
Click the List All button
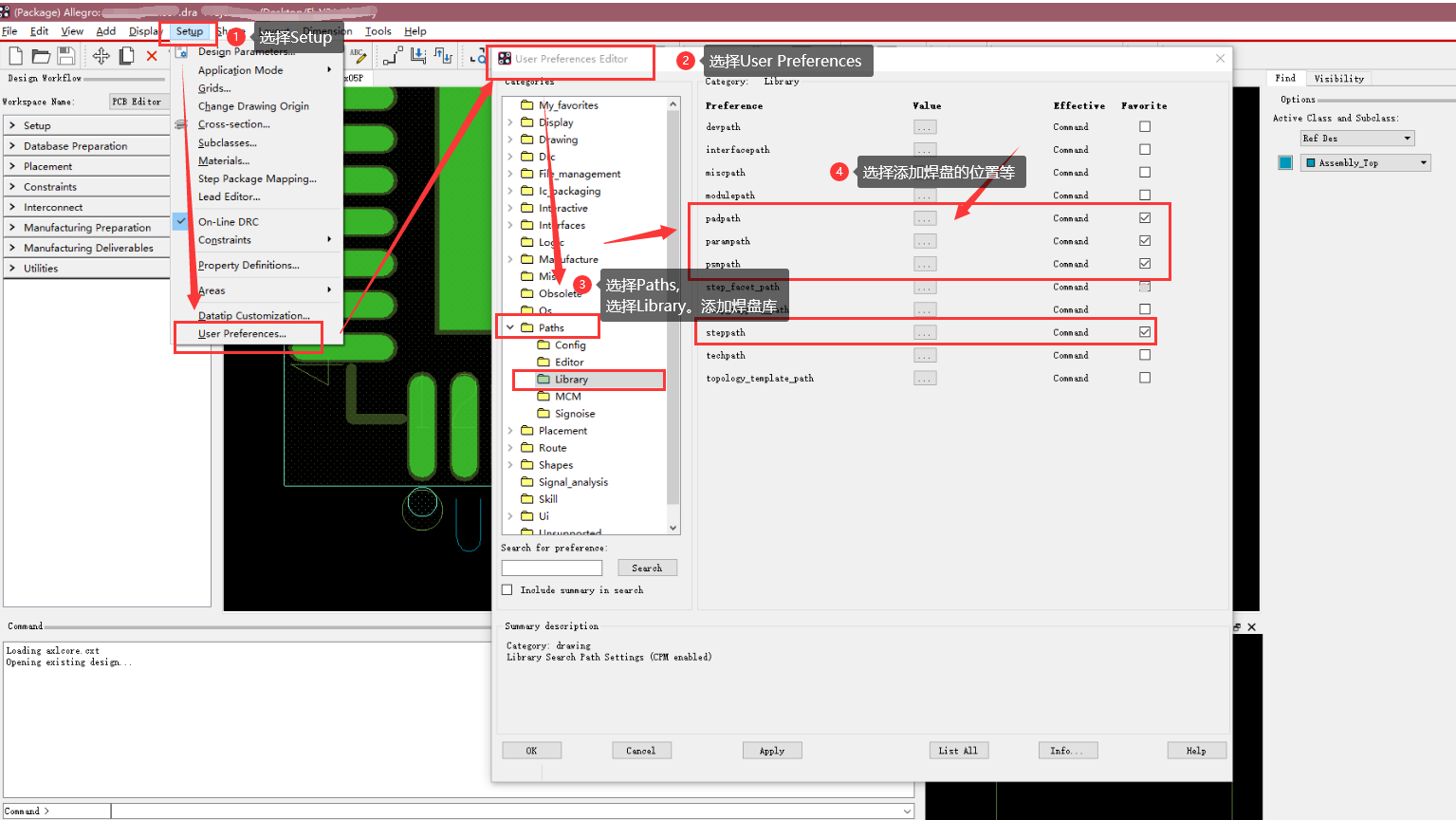[958, 750]
